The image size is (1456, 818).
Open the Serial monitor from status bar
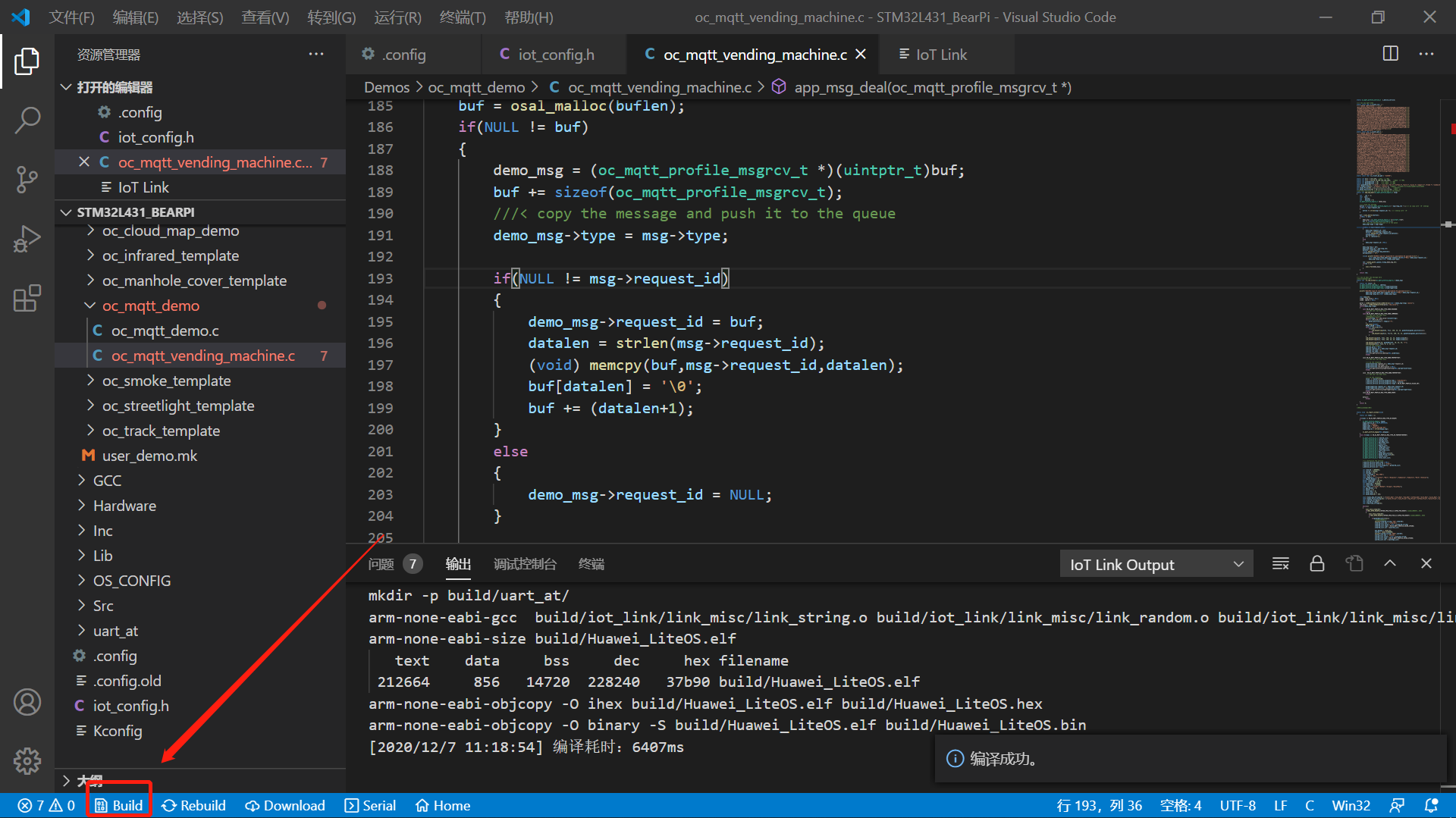click(371, 806)
